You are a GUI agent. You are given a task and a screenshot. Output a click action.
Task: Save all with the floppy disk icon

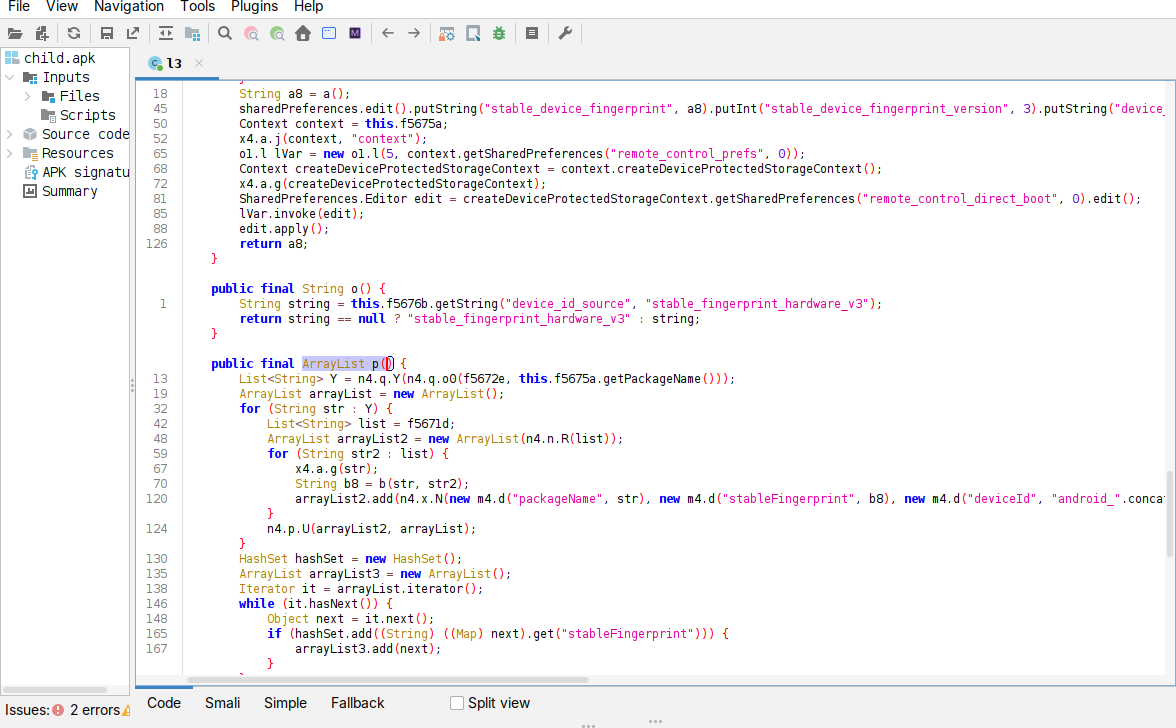point(106,33)
